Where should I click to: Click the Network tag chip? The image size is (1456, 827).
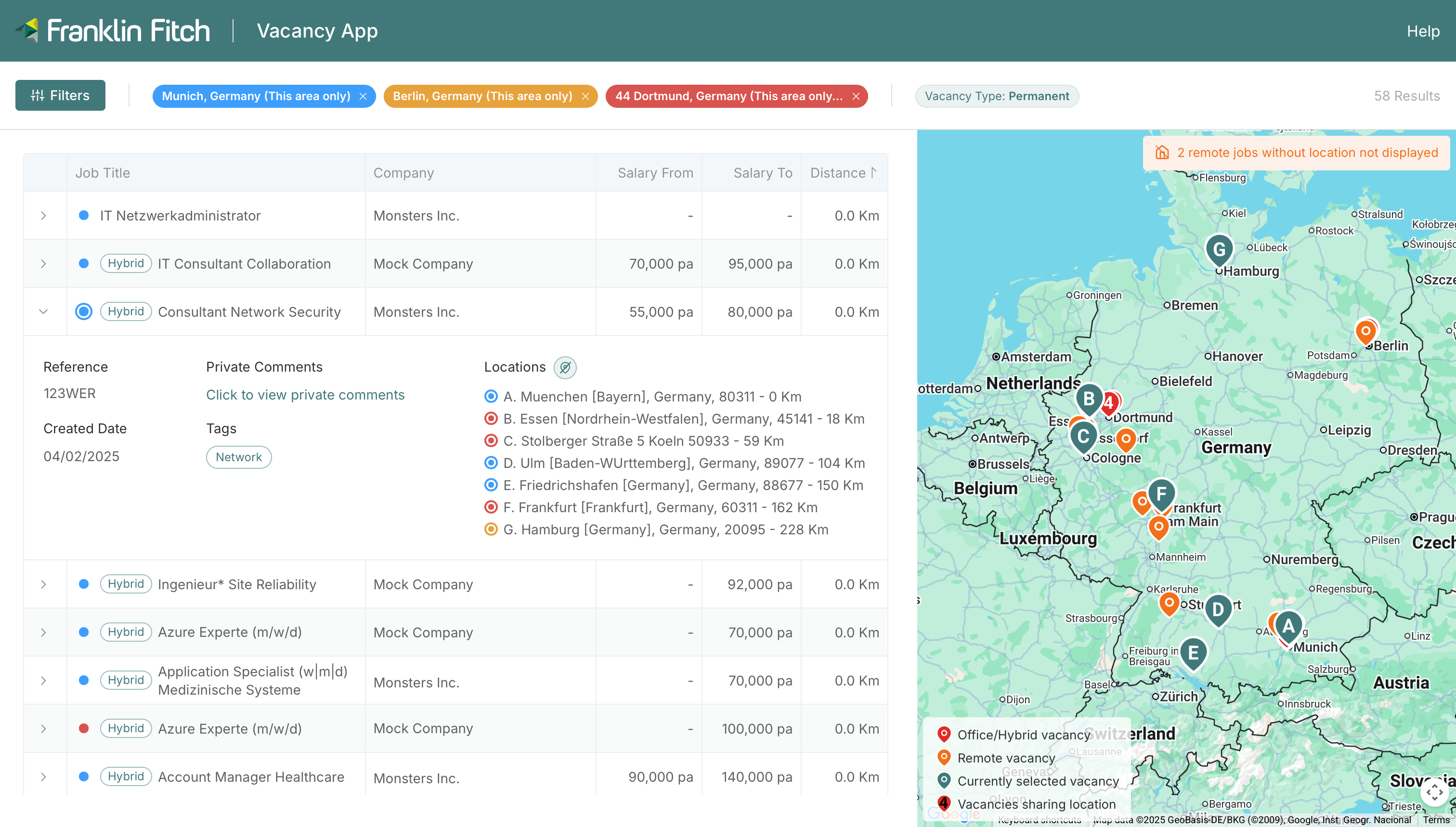(239, 457)
